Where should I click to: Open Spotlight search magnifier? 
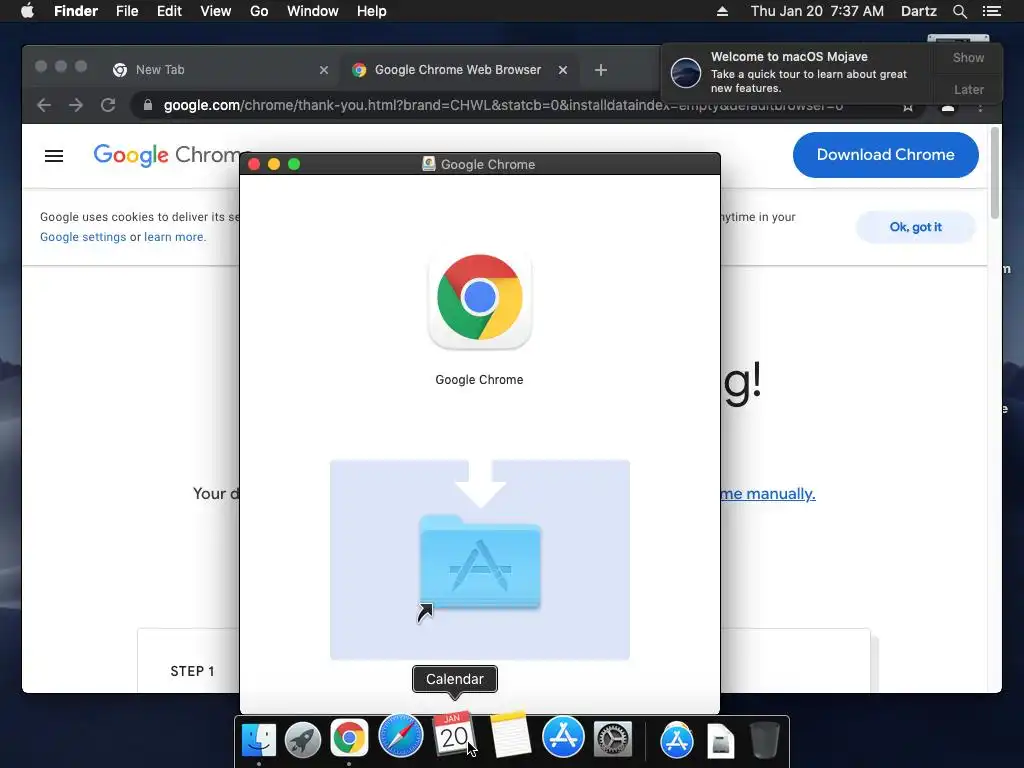point(959,11)
